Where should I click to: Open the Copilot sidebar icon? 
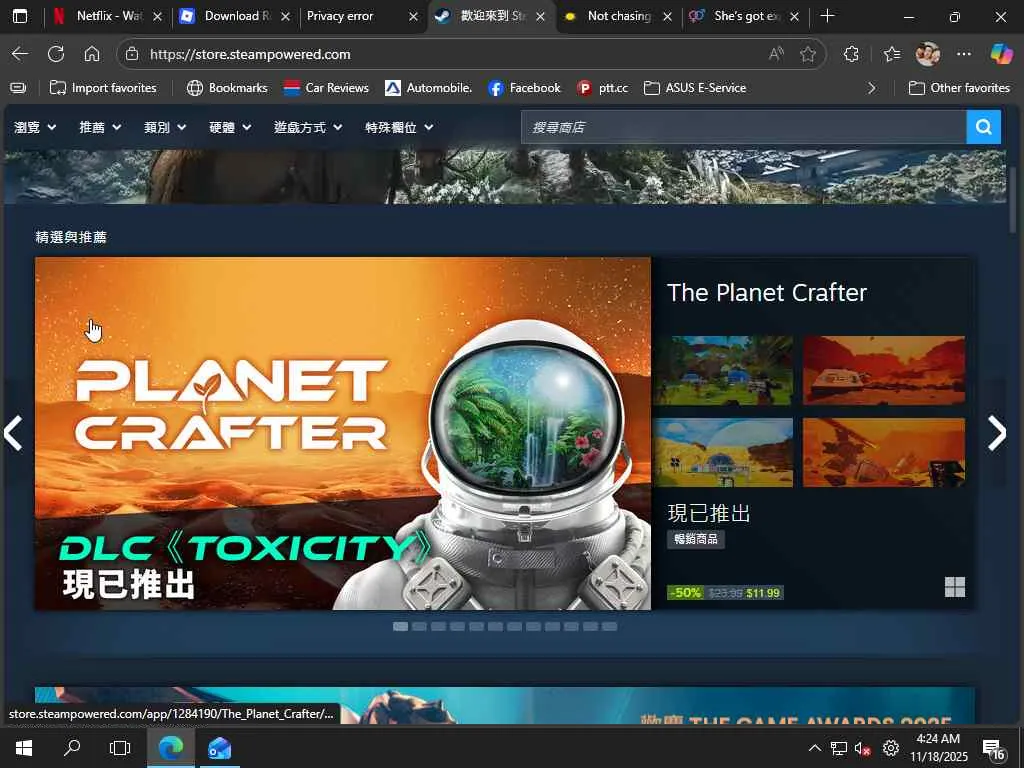click(1001, 54)
